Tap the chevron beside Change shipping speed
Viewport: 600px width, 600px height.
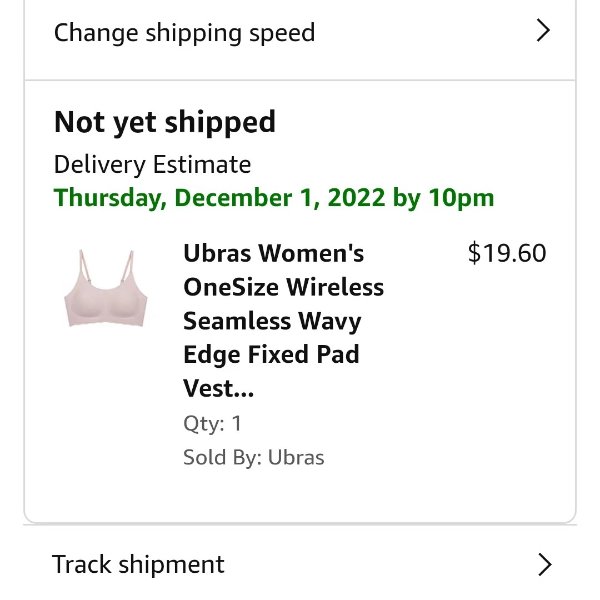pyautogui.click(x=543, y=30)
